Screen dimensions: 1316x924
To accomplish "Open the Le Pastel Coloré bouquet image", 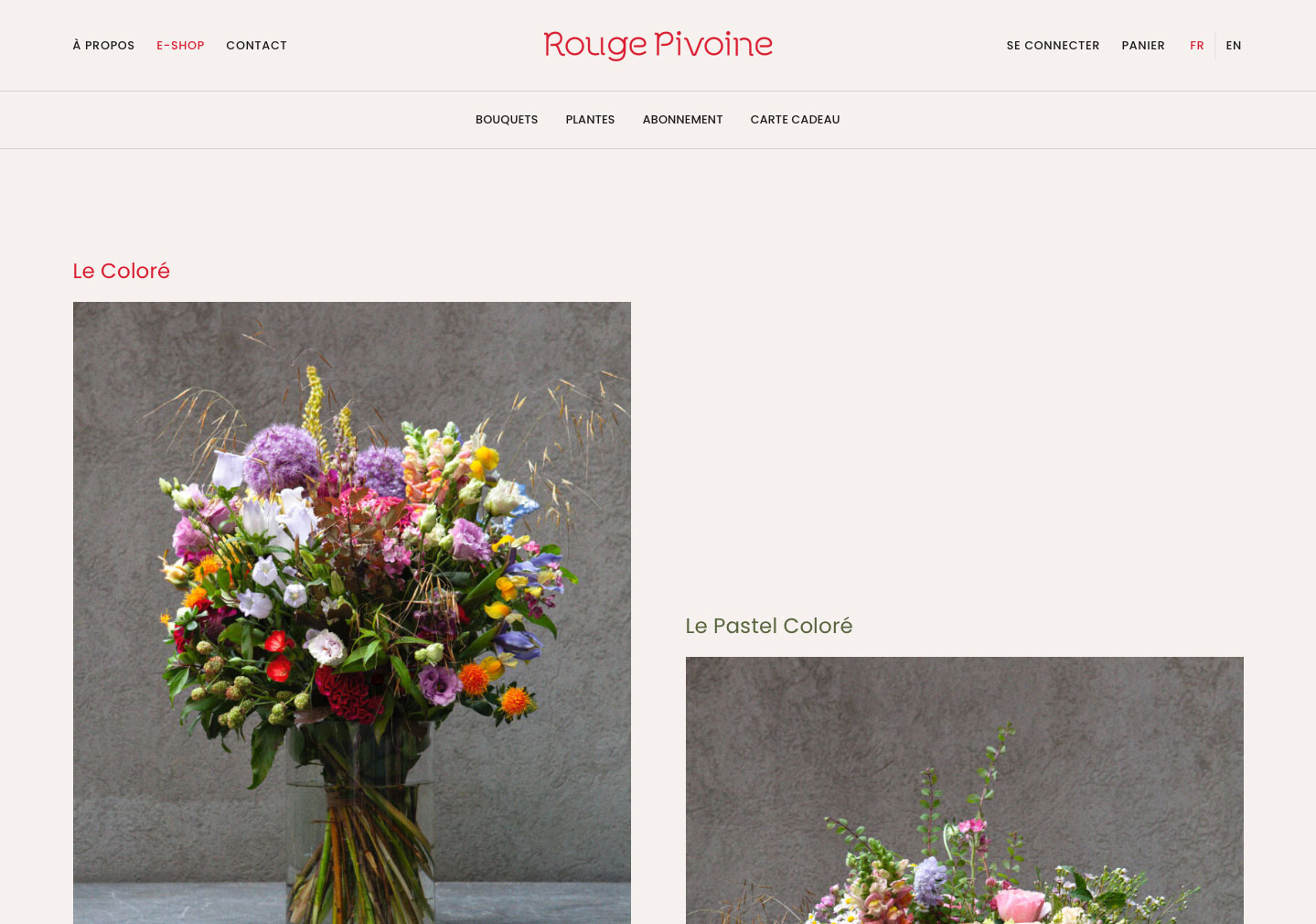I will click(x=965, y=790).
